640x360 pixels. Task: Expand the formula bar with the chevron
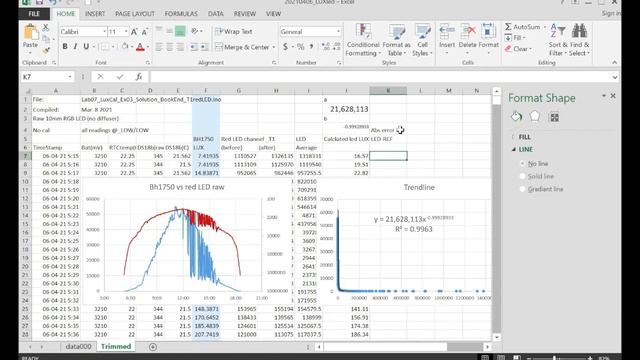(615, 77)
